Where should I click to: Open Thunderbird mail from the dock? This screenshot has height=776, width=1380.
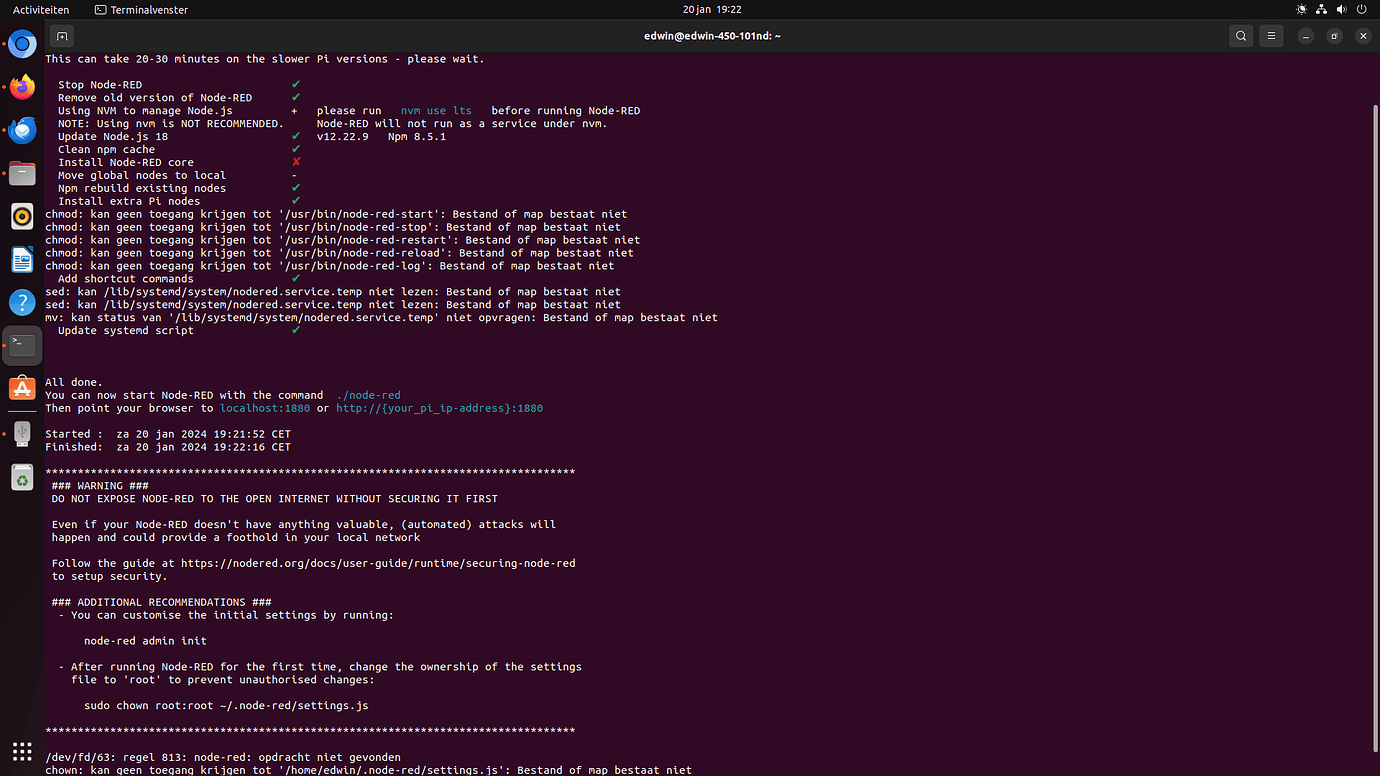click(x=22, y=130)
